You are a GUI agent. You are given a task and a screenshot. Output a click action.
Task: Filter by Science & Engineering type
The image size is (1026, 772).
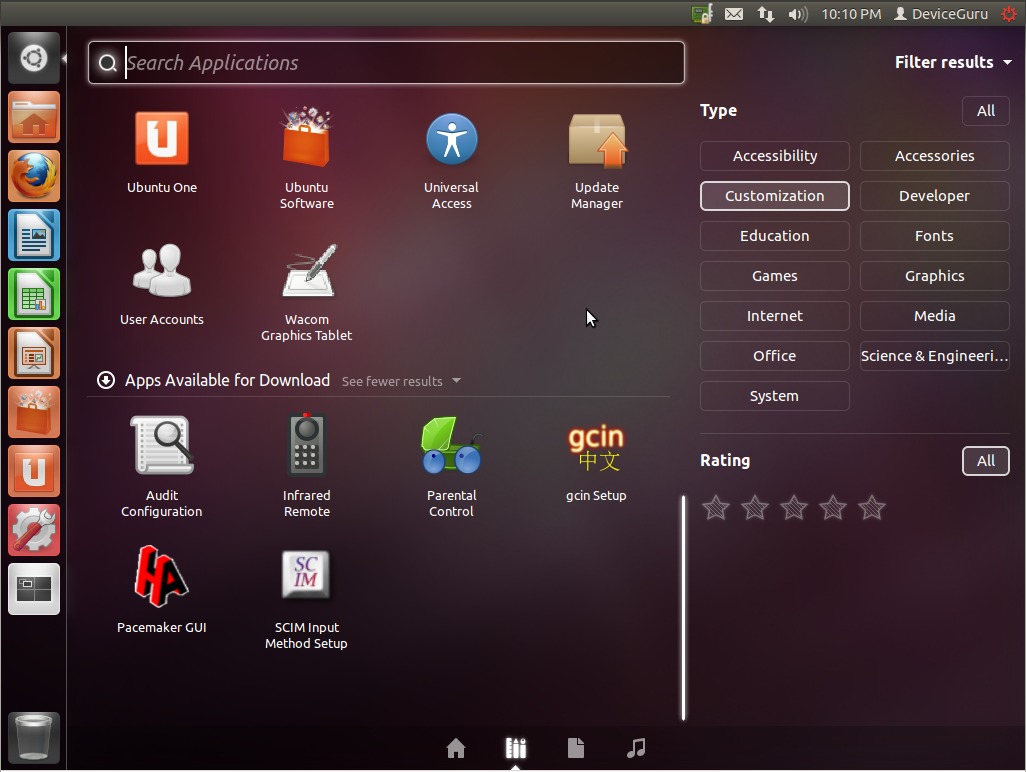934,355
